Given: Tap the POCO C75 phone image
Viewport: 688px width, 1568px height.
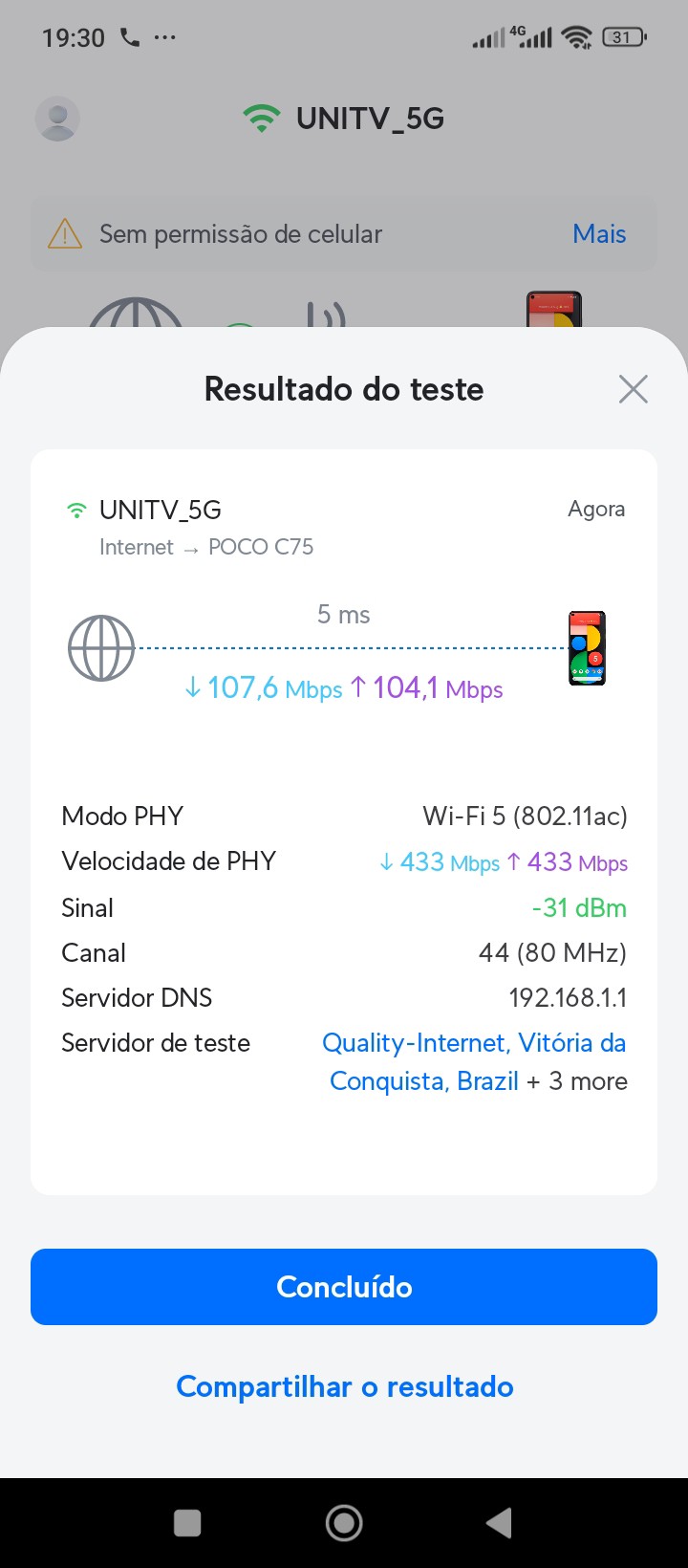Looking at the screenshot, I should pyautogui.click(x=587, y=648).
